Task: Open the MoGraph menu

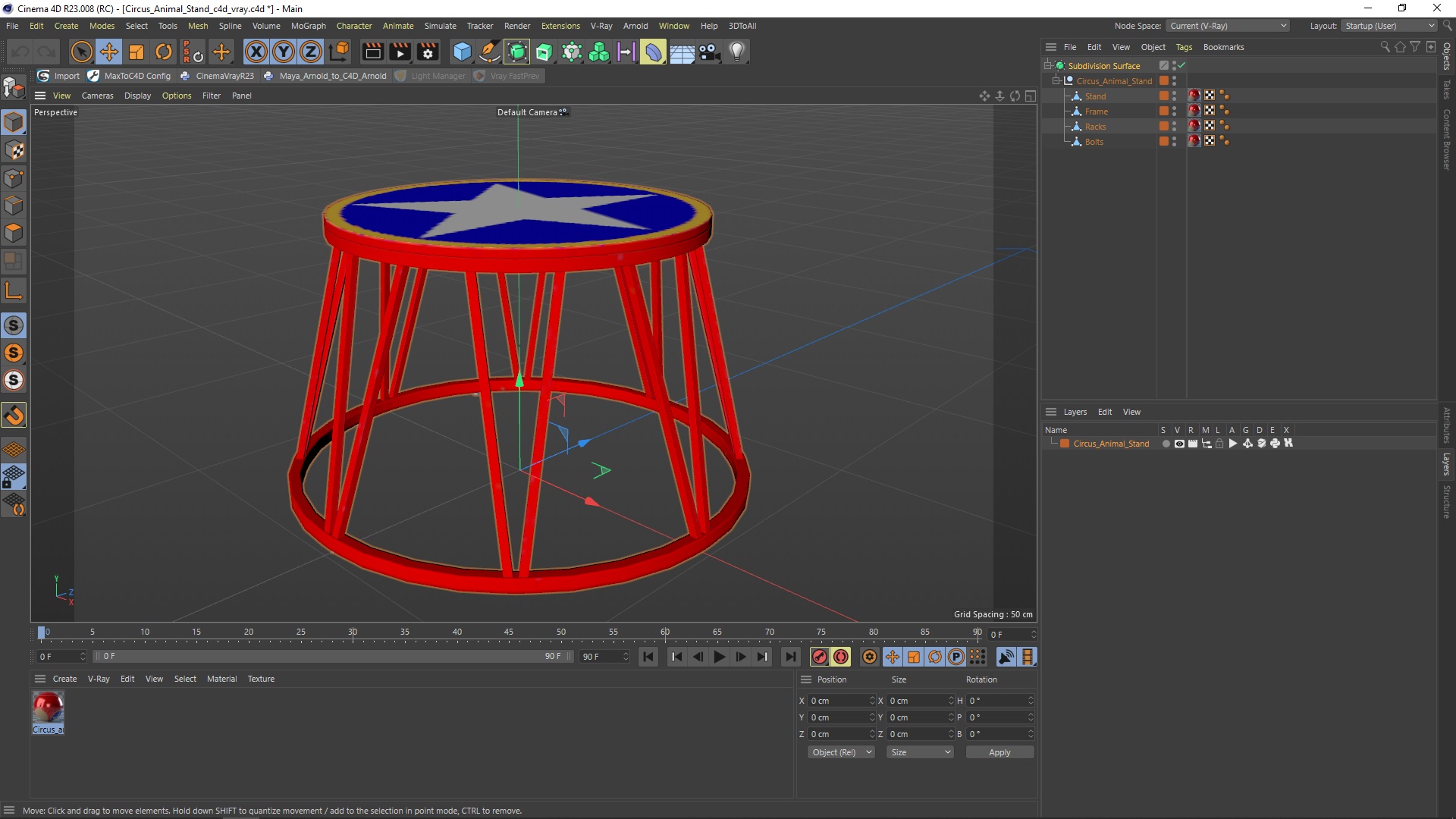Action: [309, 26]
